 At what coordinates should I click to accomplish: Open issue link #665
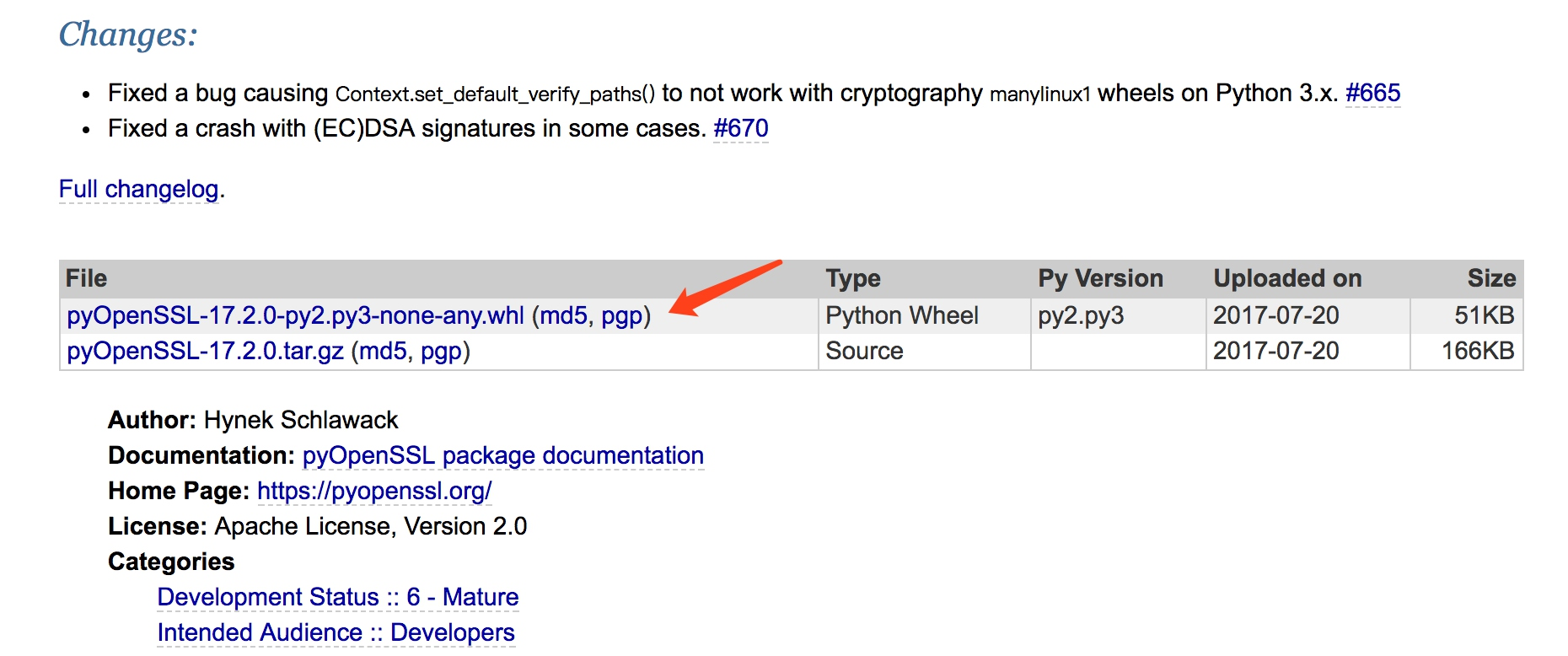(1372, 93)
